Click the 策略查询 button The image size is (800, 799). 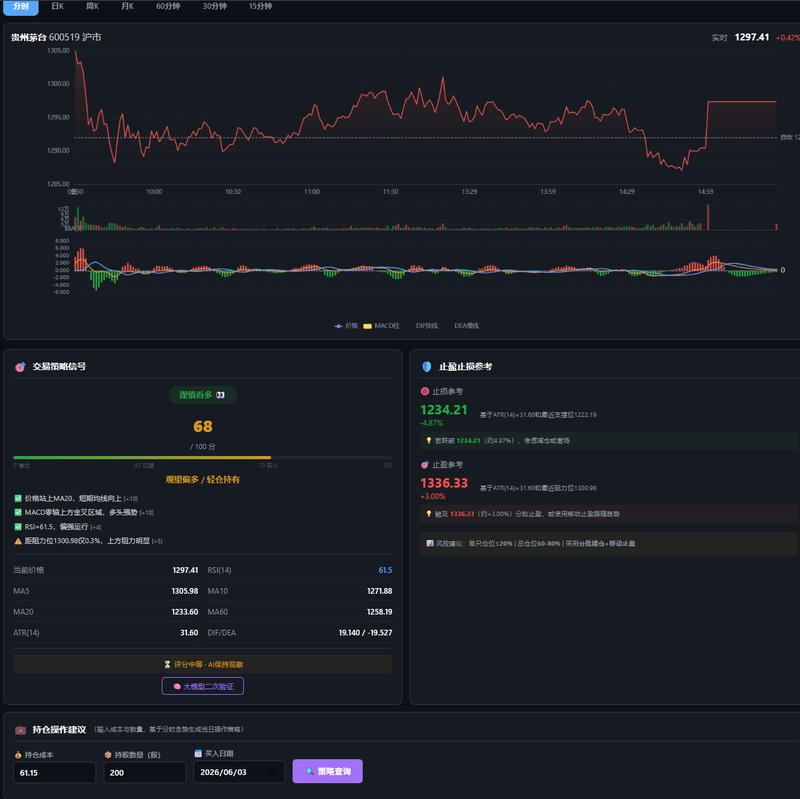328,771
